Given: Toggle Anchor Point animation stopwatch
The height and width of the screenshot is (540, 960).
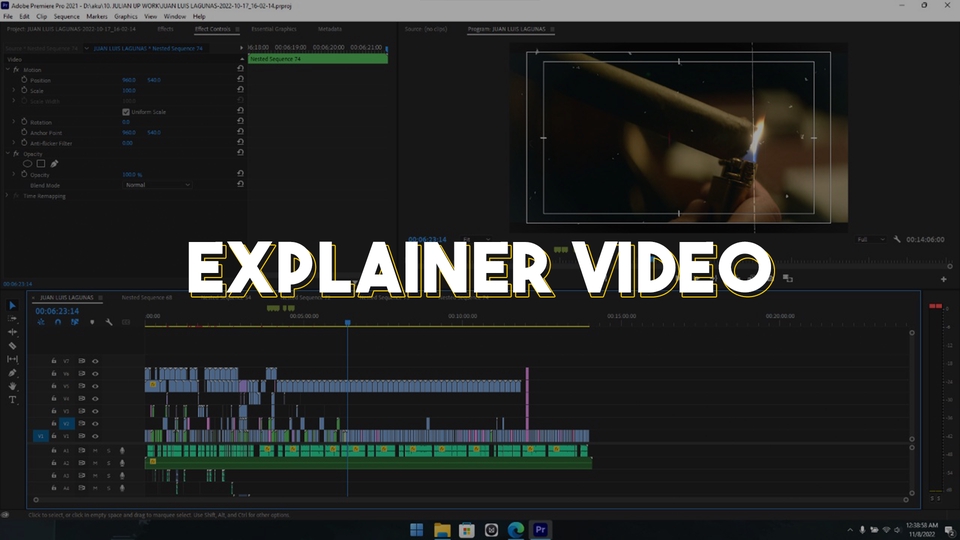Looking at the screenshot, I should (x=24, y=132).
